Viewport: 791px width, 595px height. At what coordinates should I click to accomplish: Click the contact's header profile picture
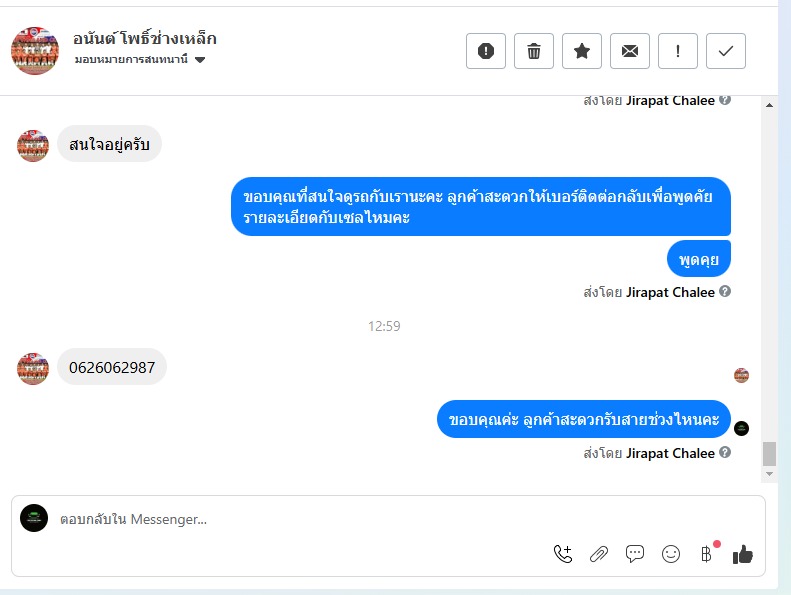[x=35, y=50]
